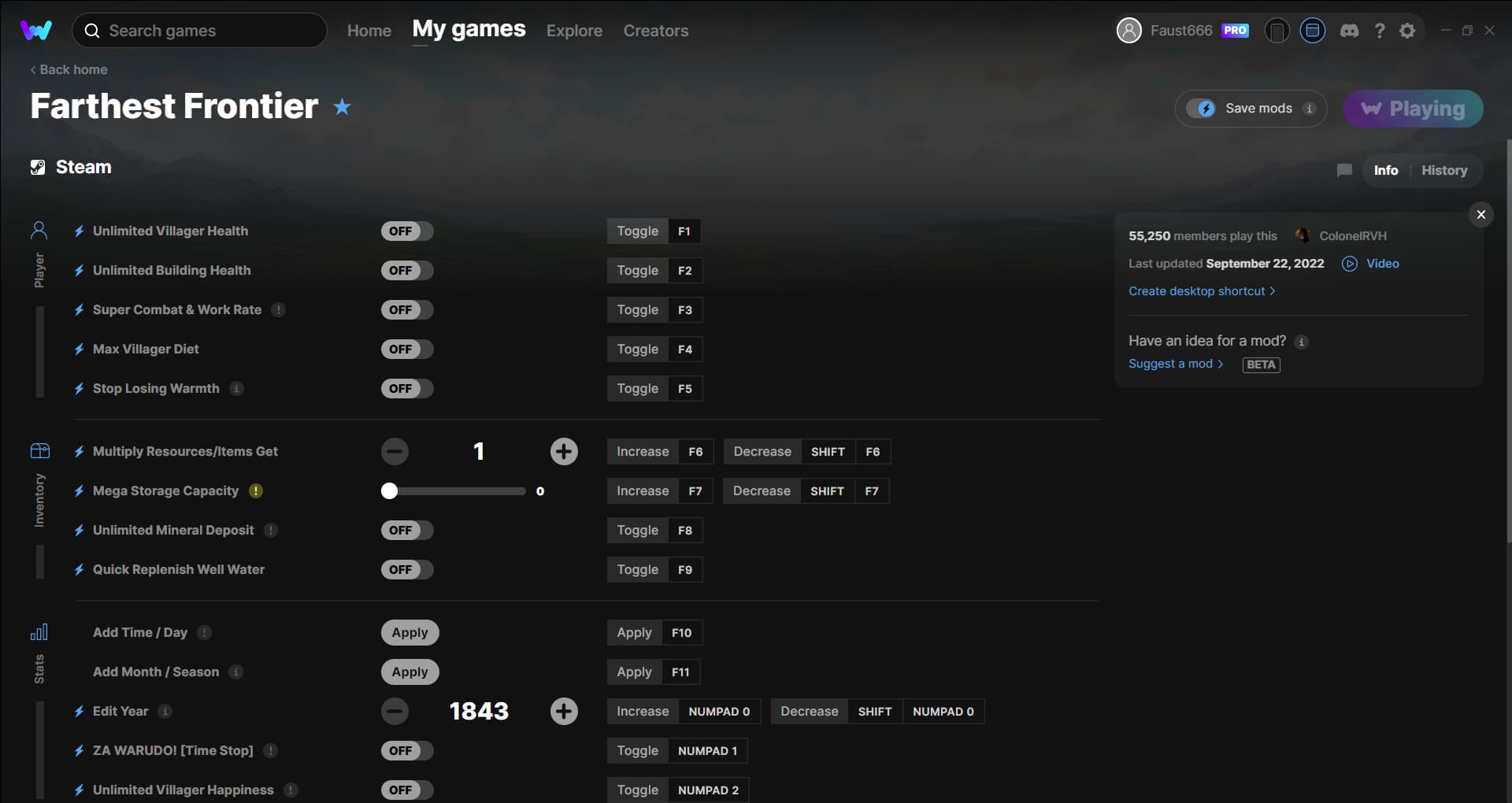Enable Max Villager Diet switch

407,349
